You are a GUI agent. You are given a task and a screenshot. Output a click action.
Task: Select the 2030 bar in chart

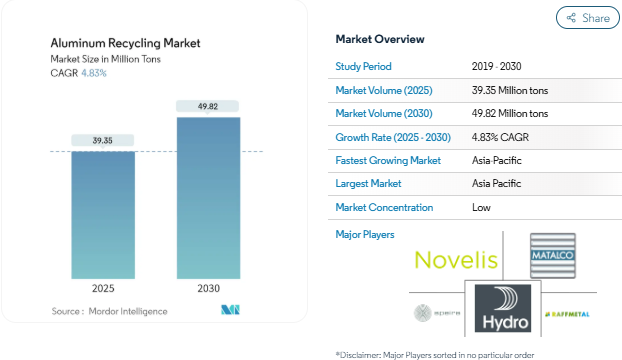(x=208, y=198)
